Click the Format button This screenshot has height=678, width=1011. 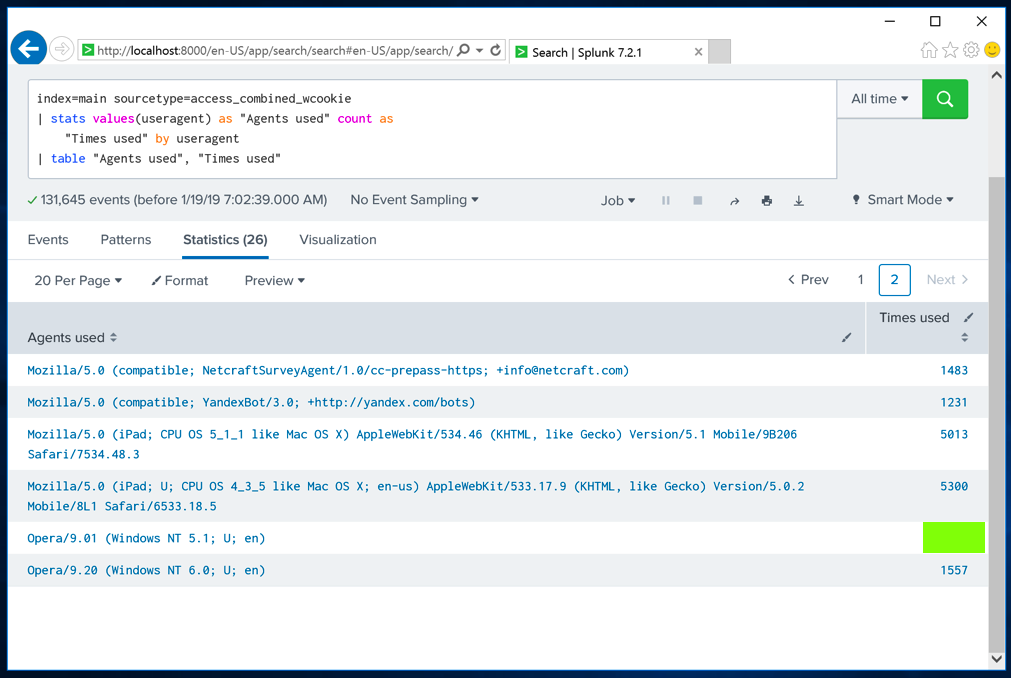180,281
